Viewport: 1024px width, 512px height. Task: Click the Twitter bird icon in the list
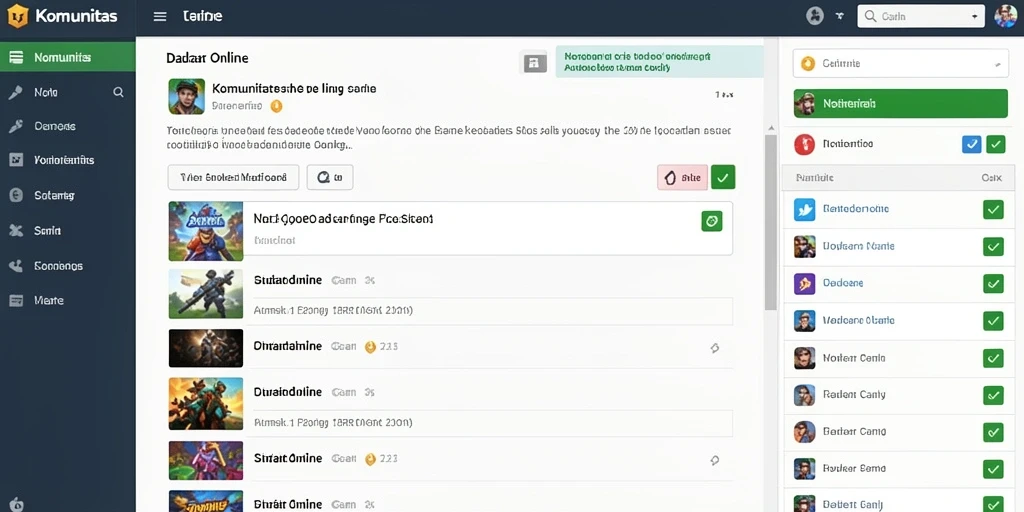(805, 209)
